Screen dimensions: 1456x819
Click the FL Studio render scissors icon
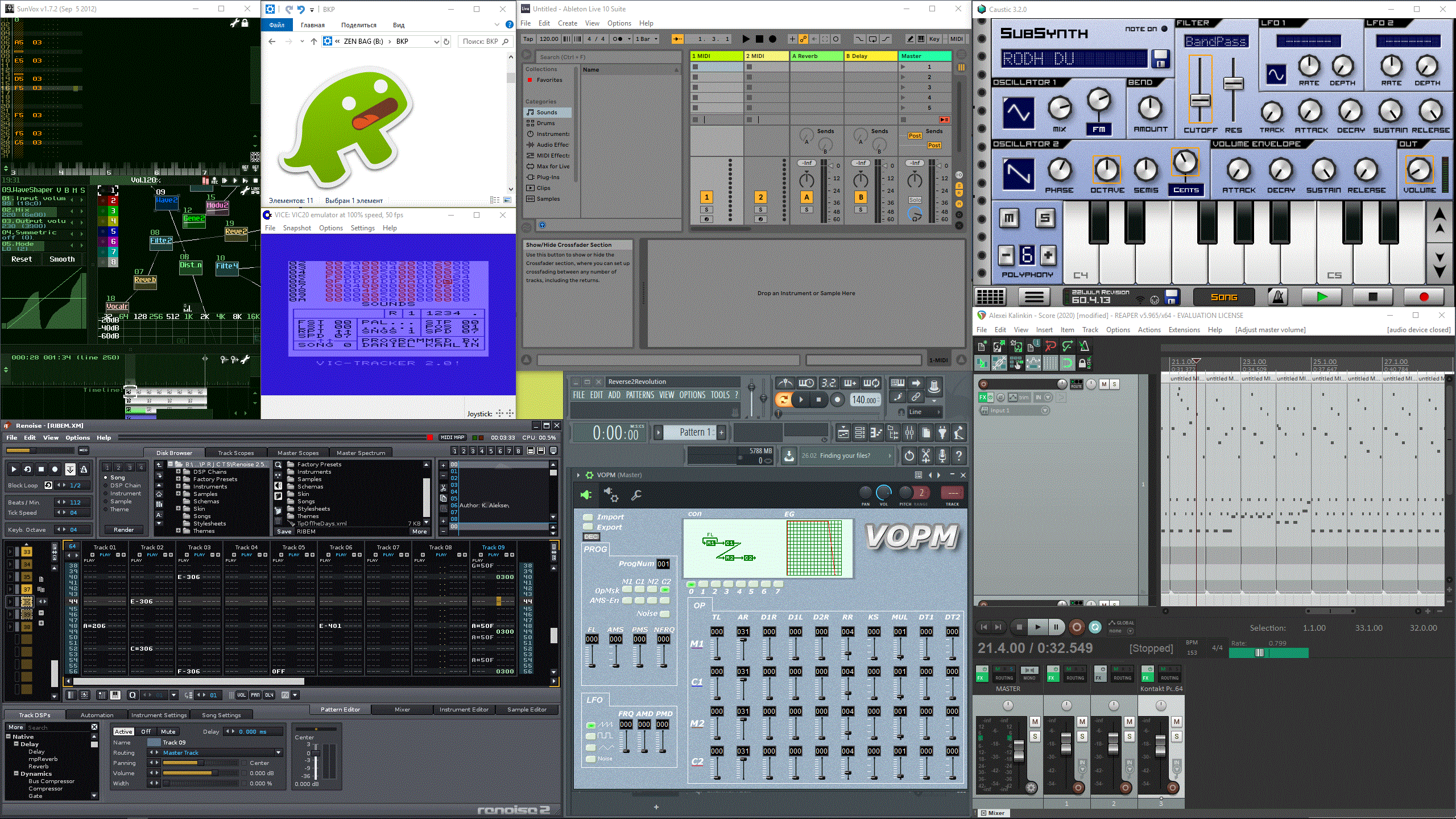coord(926,456)
